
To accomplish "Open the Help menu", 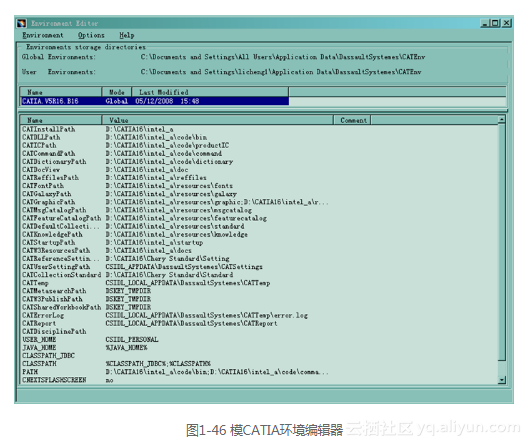I will [x=127, y=35].
